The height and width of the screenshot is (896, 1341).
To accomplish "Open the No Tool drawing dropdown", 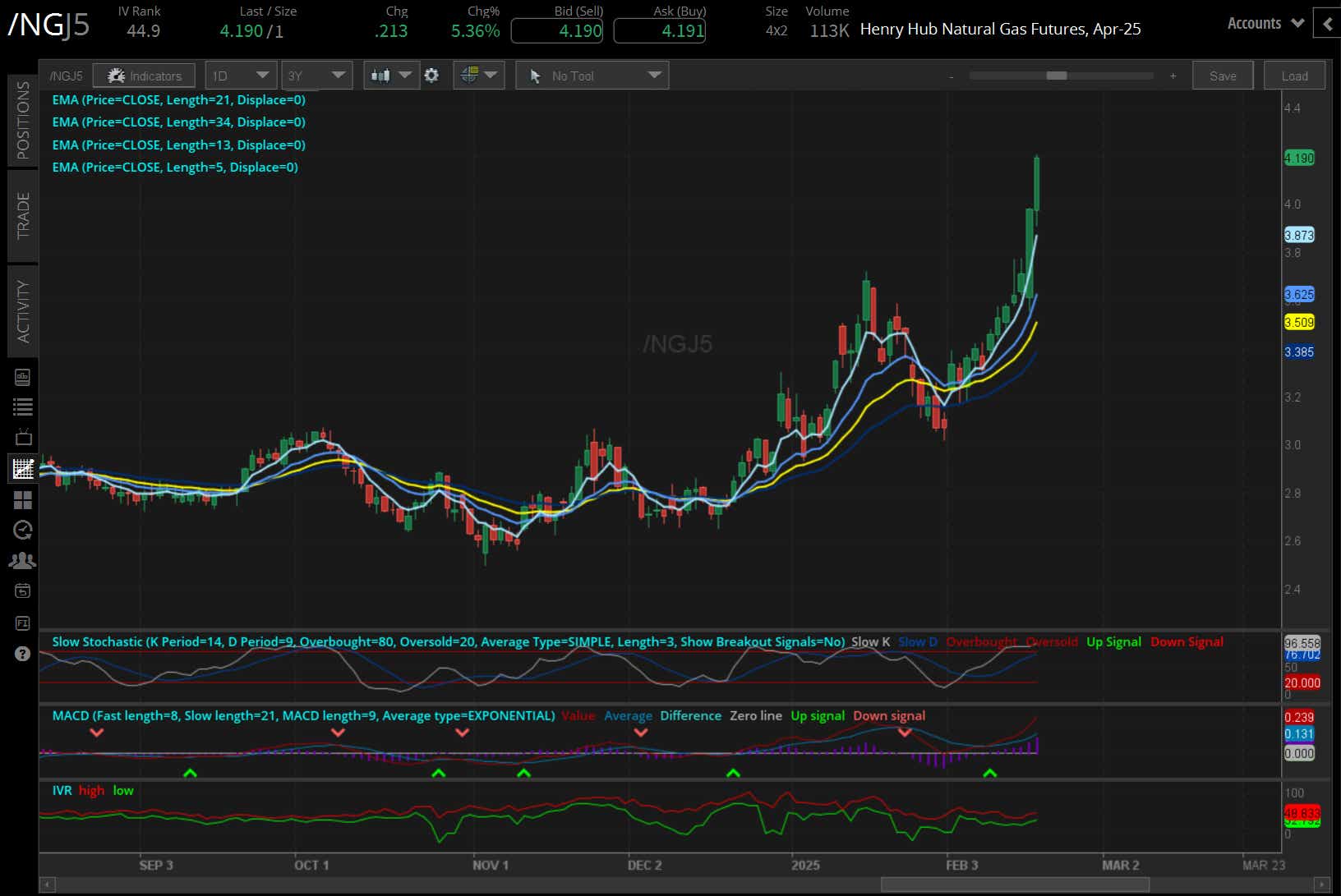I will point(592,75).
